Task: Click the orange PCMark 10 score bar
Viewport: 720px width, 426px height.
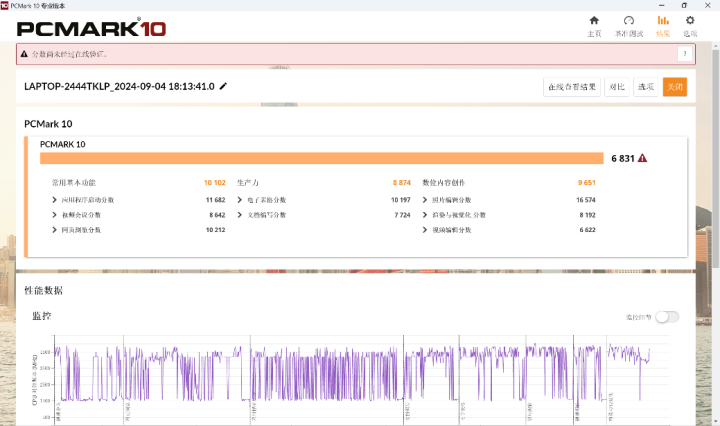Action: (321, 158)
